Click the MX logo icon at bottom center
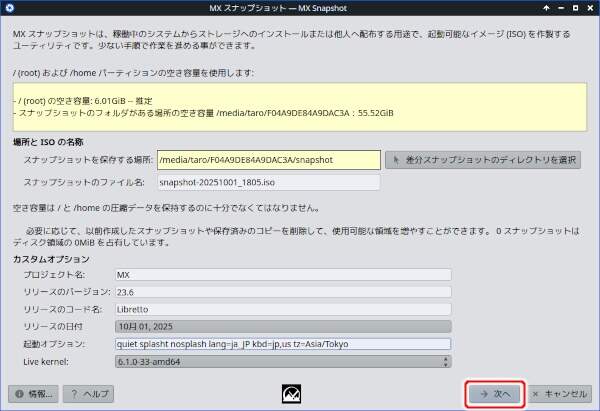600x411 pixels. pos(293,393)
